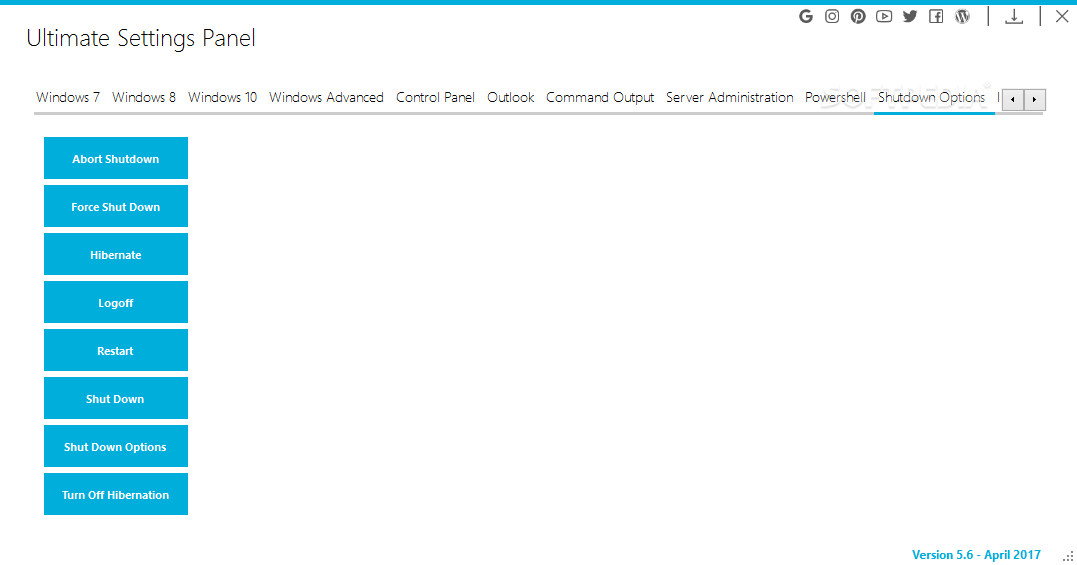Click Turn Off Hibernation button

point(115,495)
